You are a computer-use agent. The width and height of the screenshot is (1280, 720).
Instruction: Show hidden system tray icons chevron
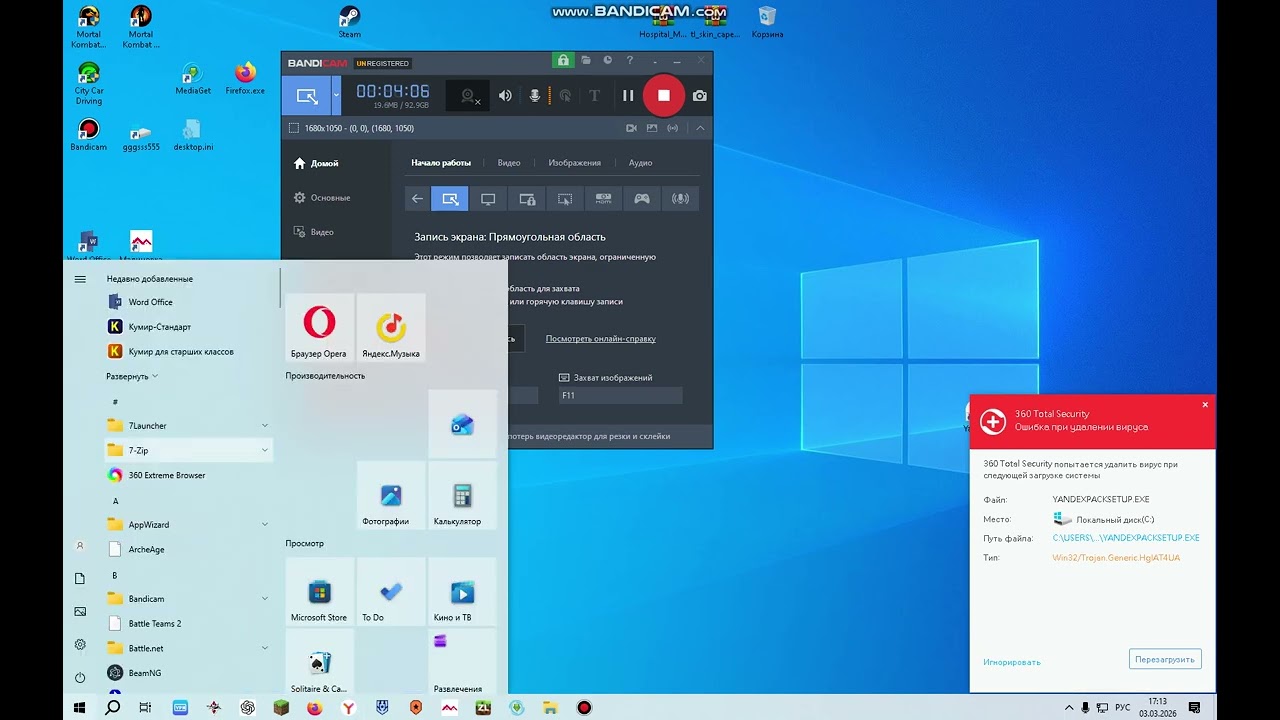tap(1069, 708)
